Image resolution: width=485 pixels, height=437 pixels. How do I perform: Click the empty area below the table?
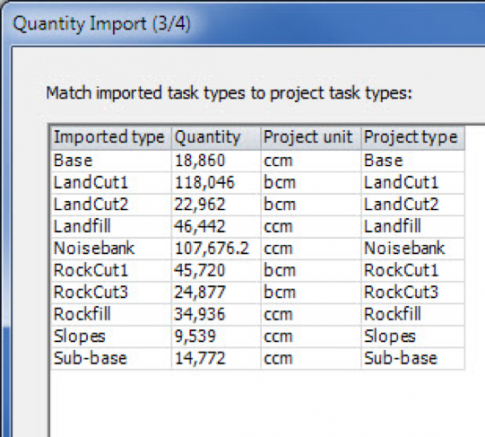[x=267, y=403]
